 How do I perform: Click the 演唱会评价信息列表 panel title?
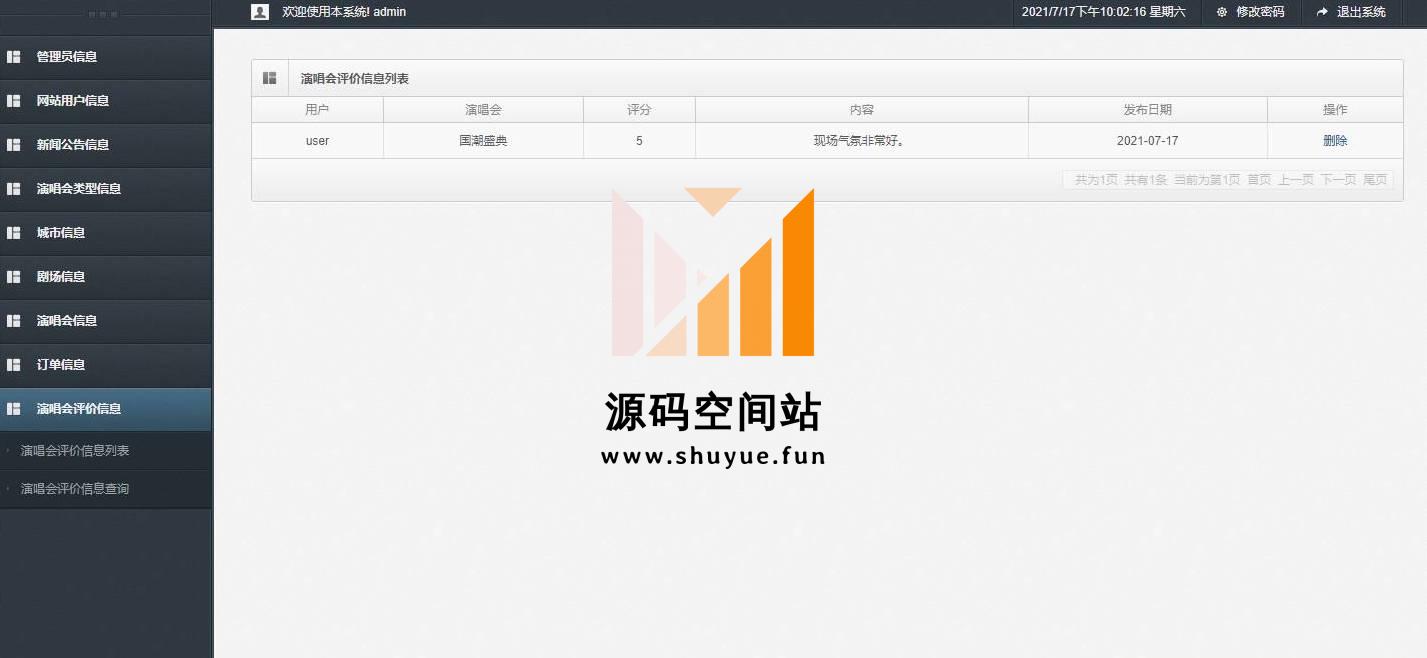355,78
